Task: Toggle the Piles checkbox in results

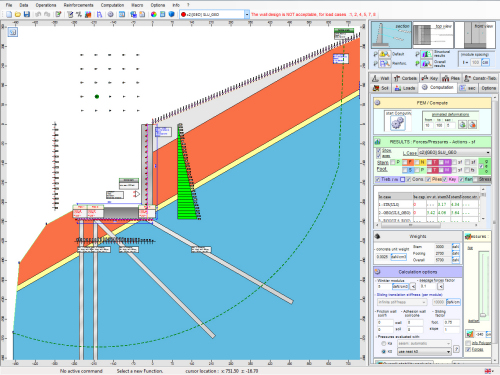Action: [x=428, y=179]
